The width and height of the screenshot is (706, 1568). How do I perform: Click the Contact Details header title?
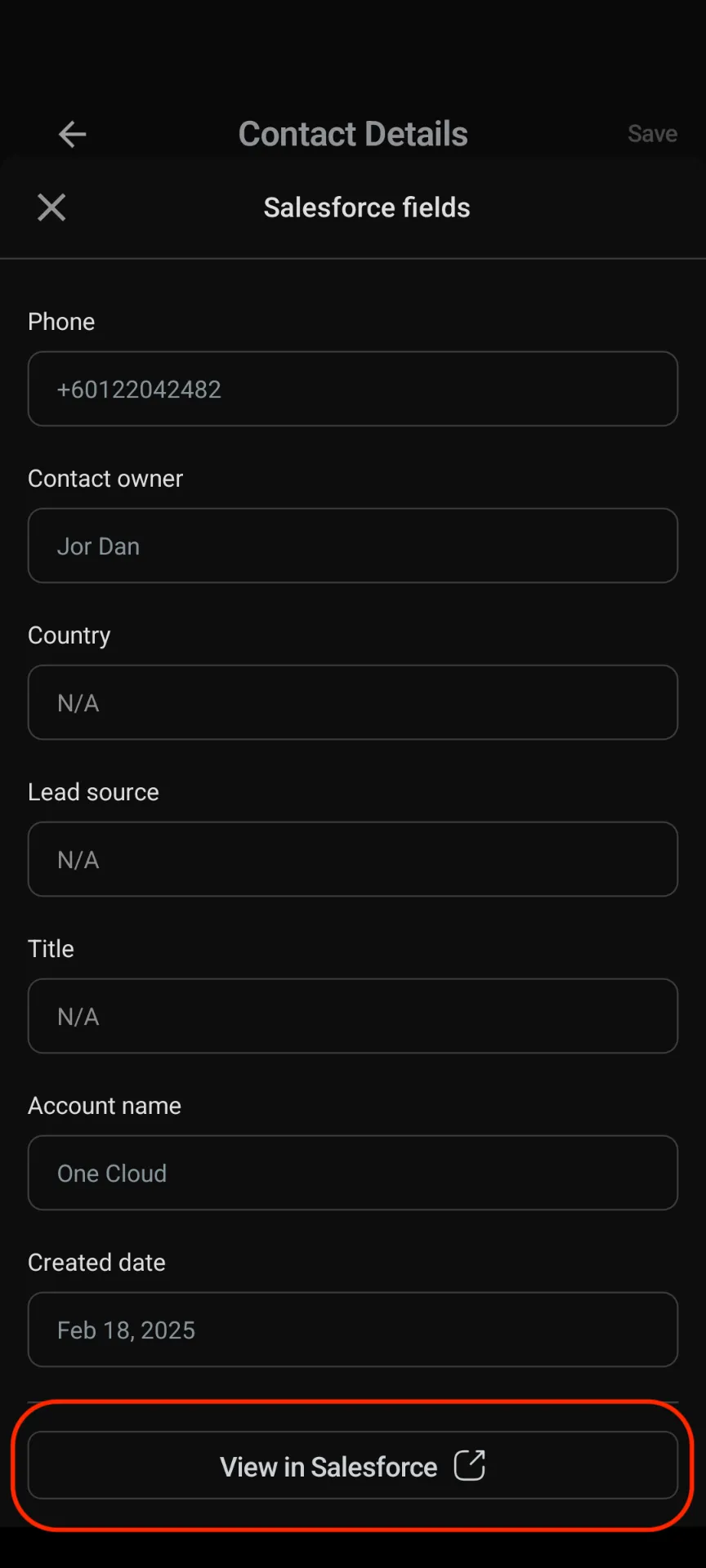click(353, 134)
